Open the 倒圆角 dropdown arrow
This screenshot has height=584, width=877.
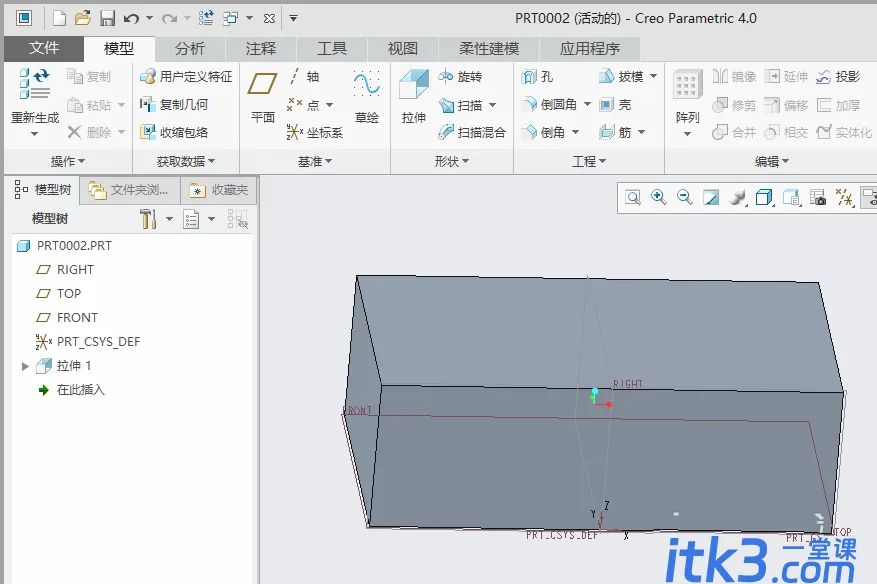pyautogui.click(x=587, y=105)
